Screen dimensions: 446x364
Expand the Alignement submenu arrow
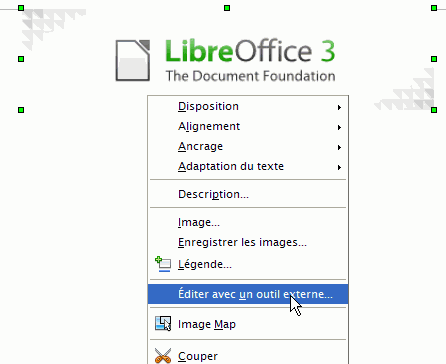coord(339,127)
